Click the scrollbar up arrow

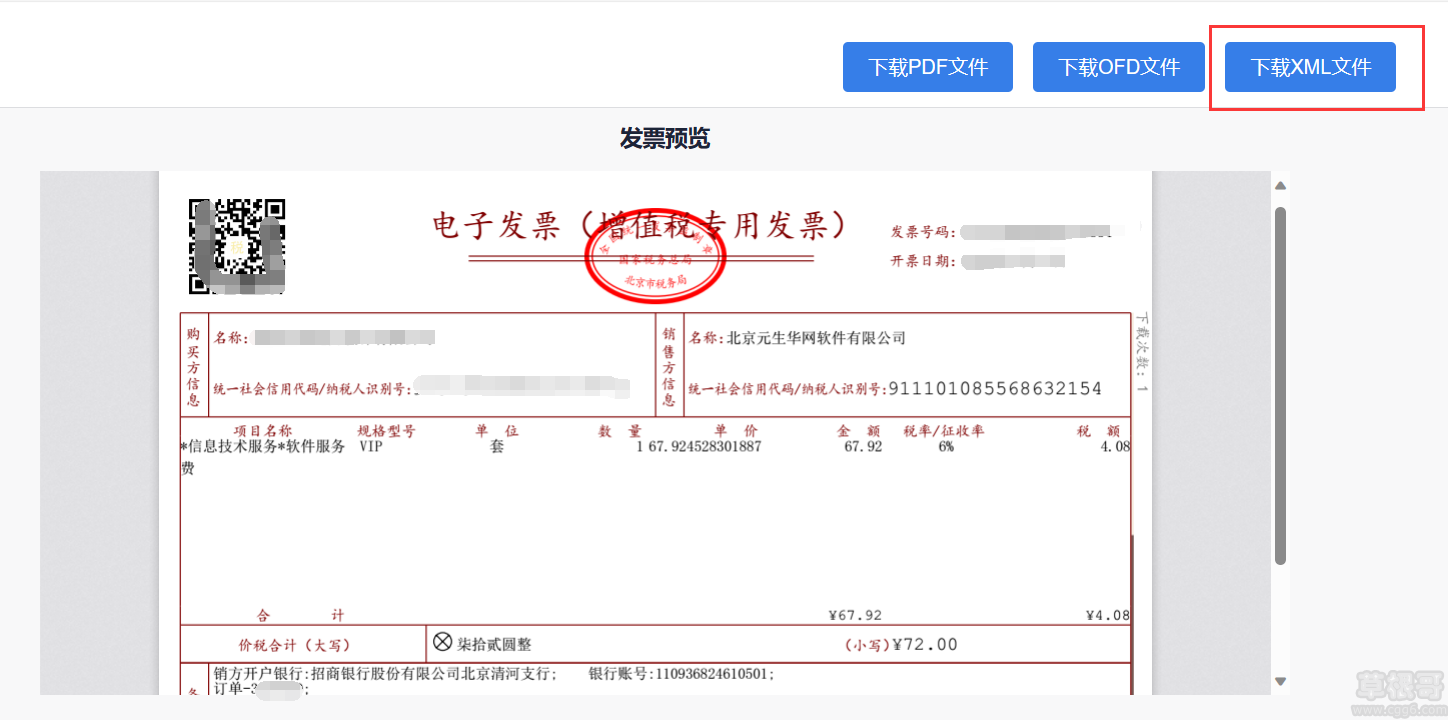coord(1280,186)
